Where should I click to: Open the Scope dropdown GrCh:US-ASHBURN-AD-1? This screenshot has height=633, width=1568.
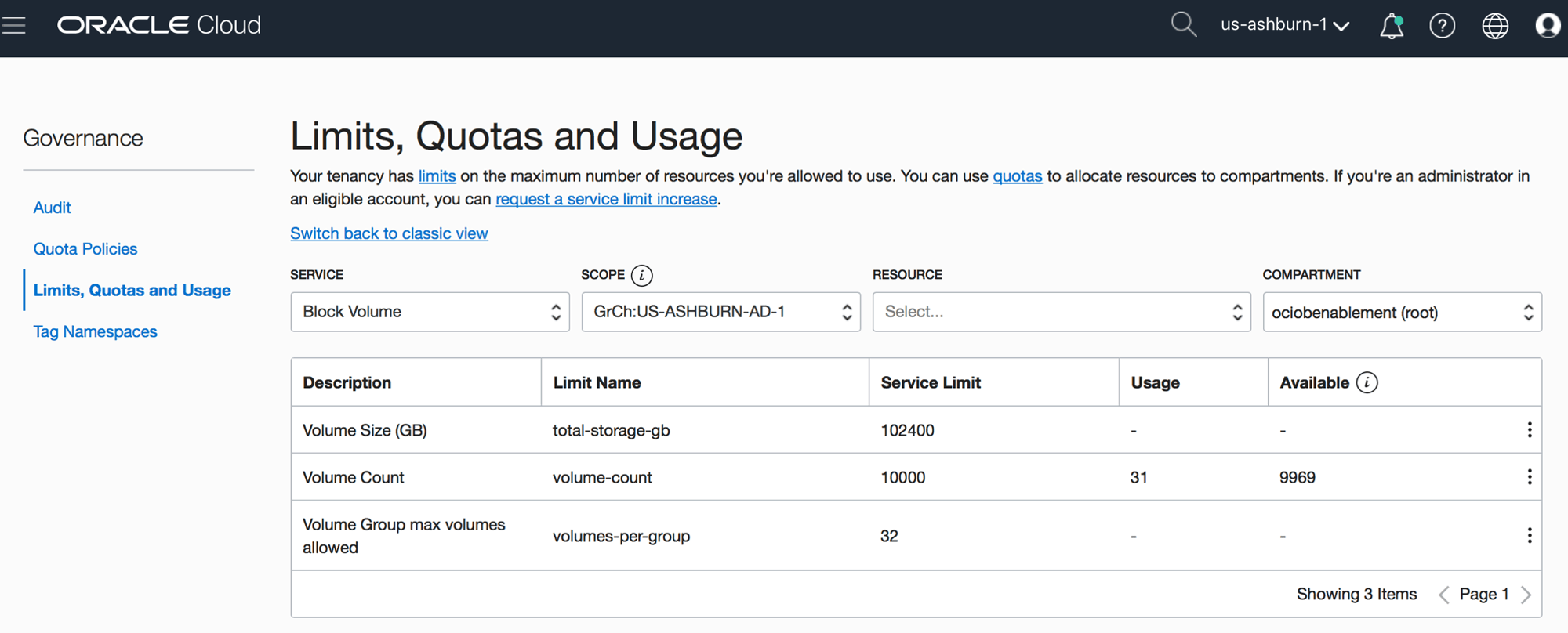[720, 312]
